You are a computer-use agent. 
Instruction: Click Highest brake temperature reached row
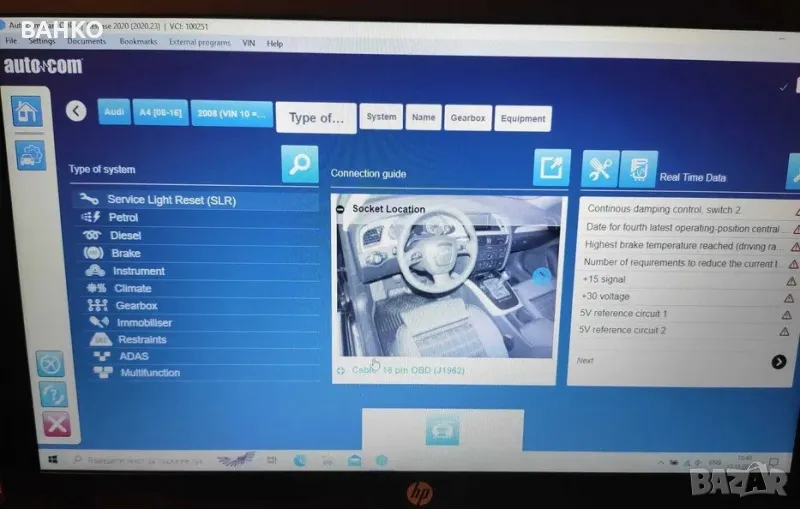[690, 245]
